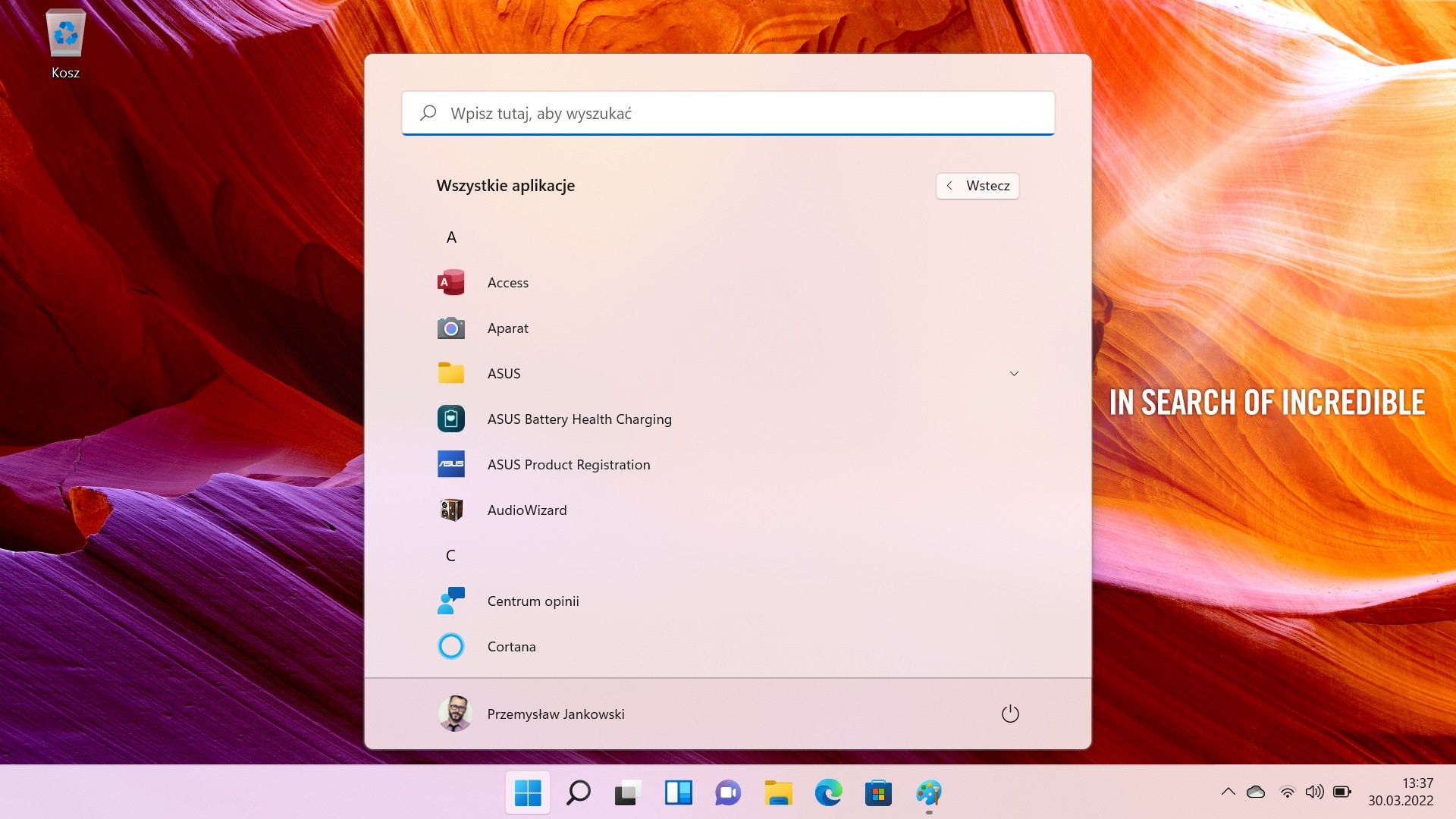
Task: Open Paint app on taskbar
Action: tap(929, 793)
